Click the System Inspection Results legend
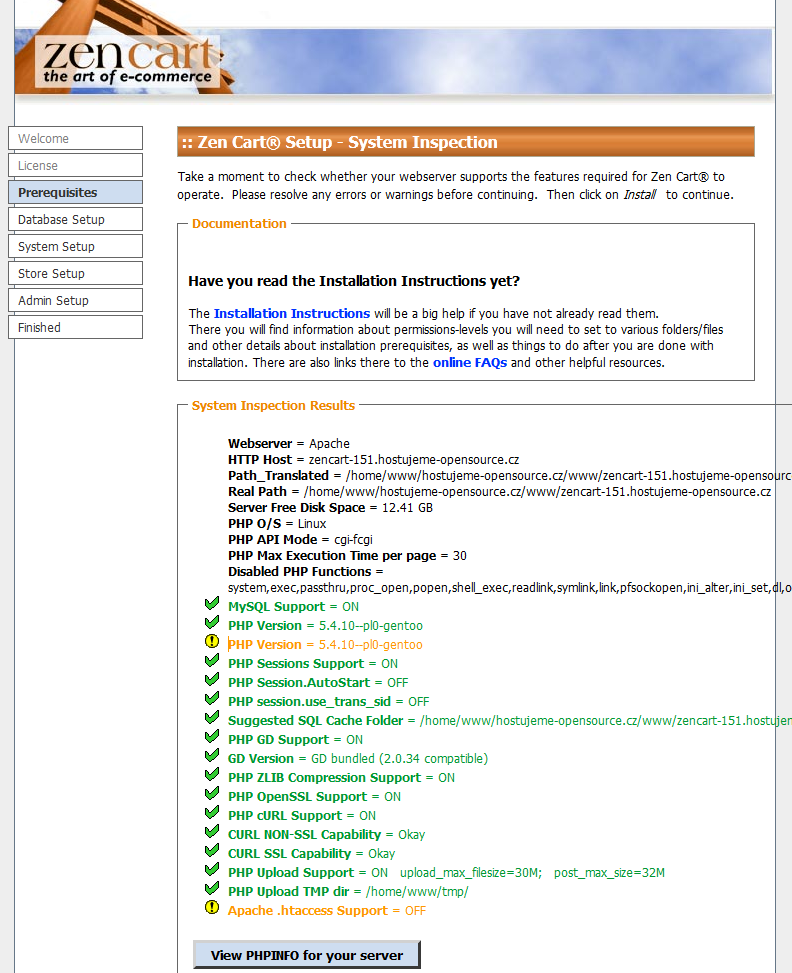 tap(273, 405)
